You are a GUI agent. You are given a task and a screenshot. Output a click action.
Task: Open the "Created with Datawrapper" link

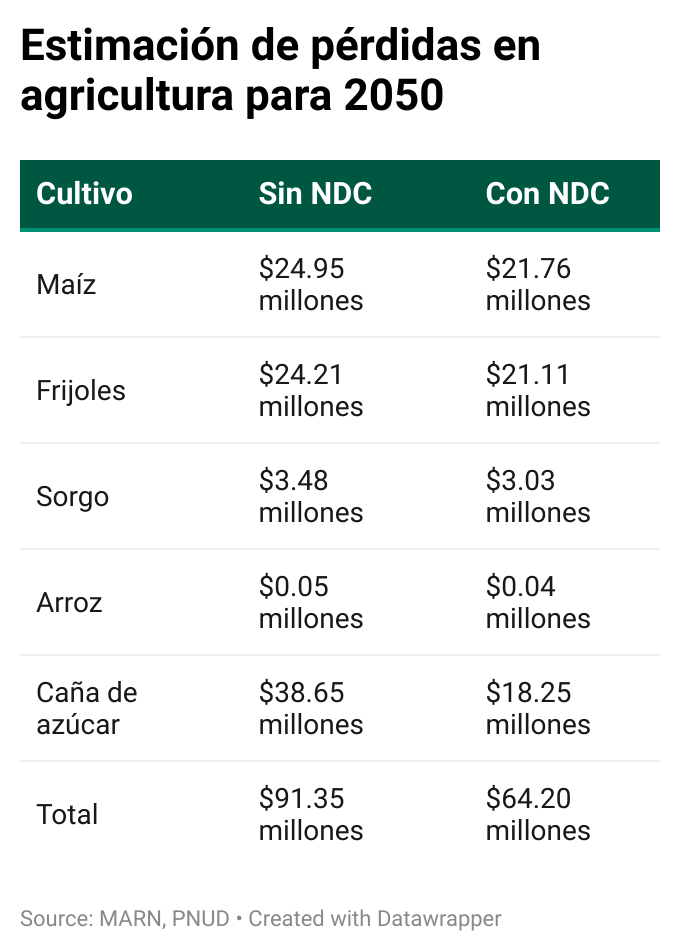pyautogui.click(x=375, y=918)
